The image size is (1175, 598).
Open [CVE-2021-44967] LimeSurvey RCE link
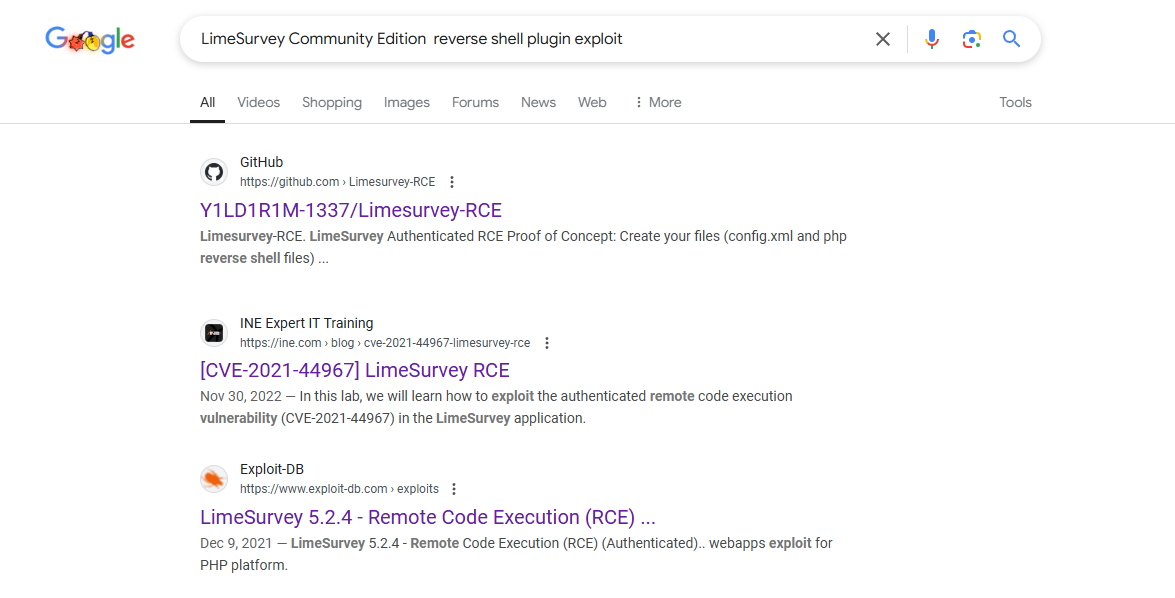pyautogui.click(x=354, y=370)
